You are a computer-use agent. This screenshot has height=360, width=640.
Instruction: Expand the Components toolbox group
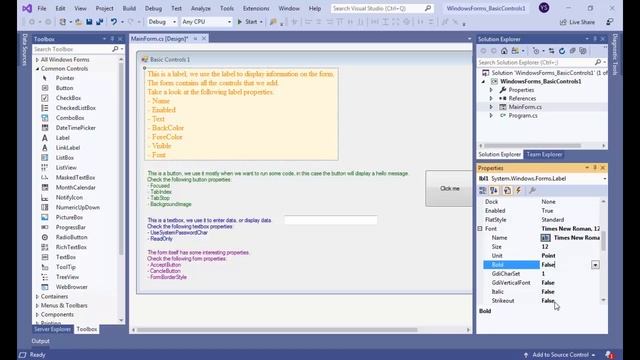tap(38, 314)
